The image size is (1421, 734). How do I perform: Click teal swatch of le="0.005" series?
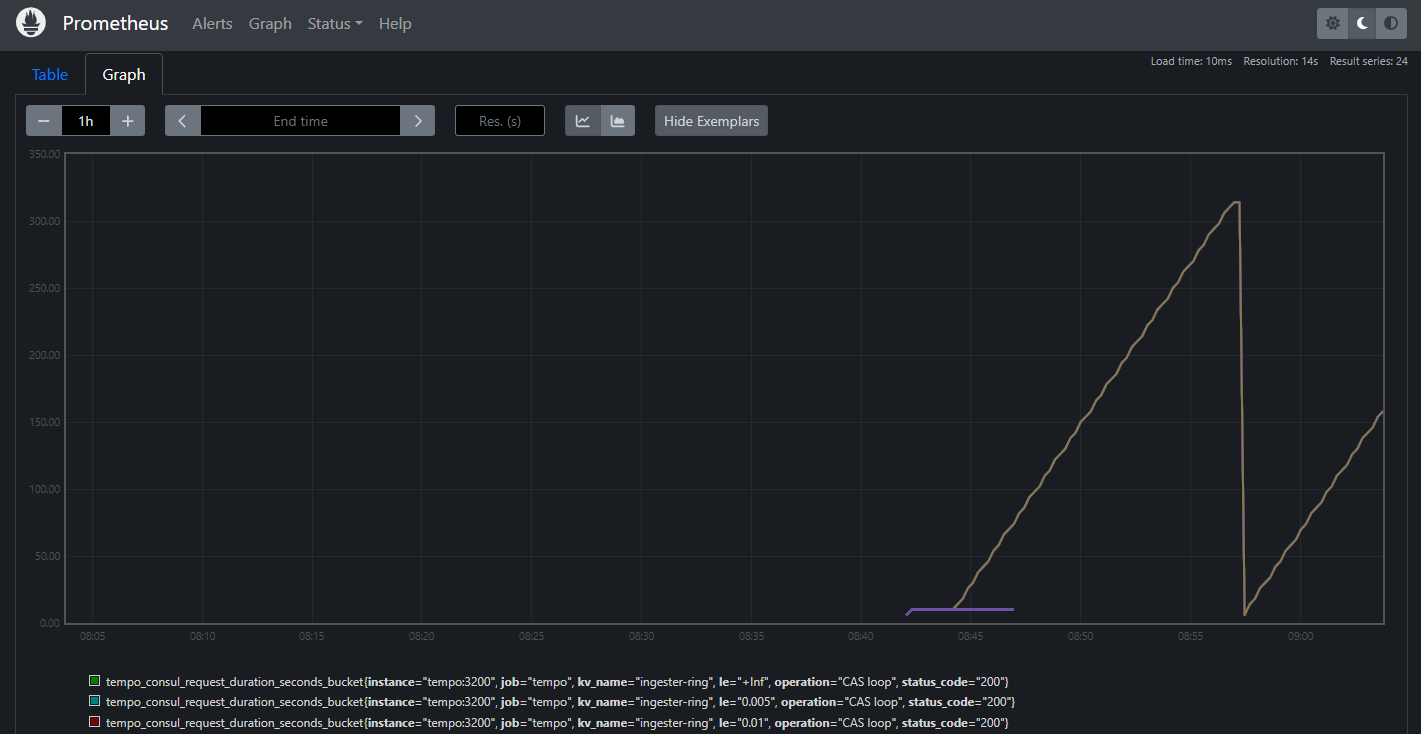click(95, 702)
